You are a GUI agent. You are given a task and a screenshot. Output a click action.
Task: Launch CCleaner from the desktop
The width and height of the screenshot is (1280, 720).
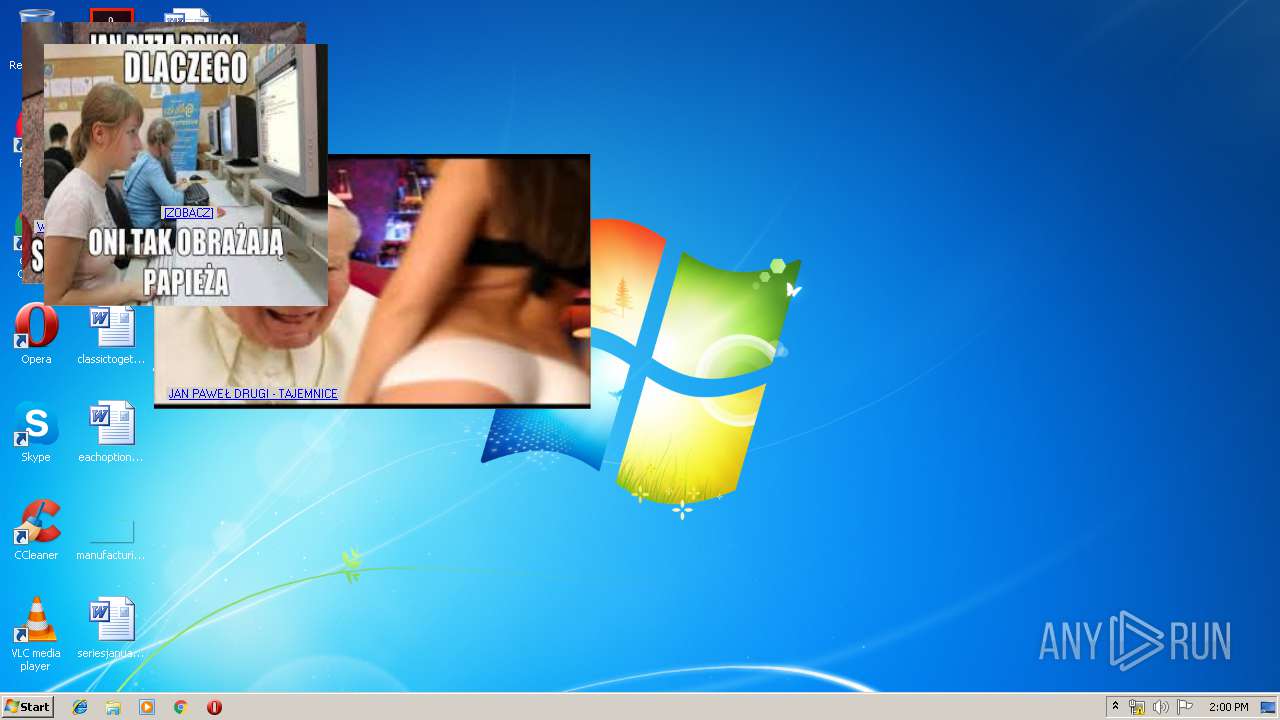click(36, 531)
